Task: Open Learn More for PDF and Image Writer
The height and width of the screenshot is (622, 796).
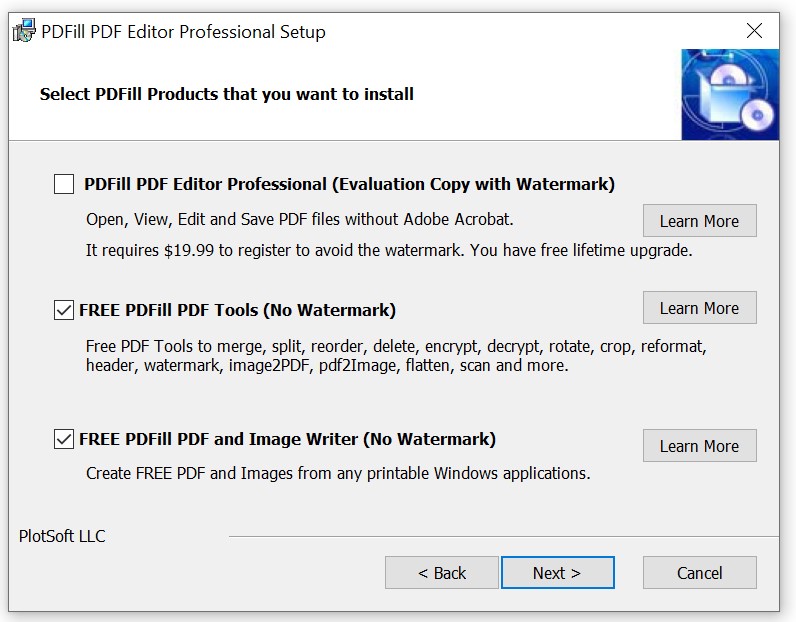Action: pos(700,446)
